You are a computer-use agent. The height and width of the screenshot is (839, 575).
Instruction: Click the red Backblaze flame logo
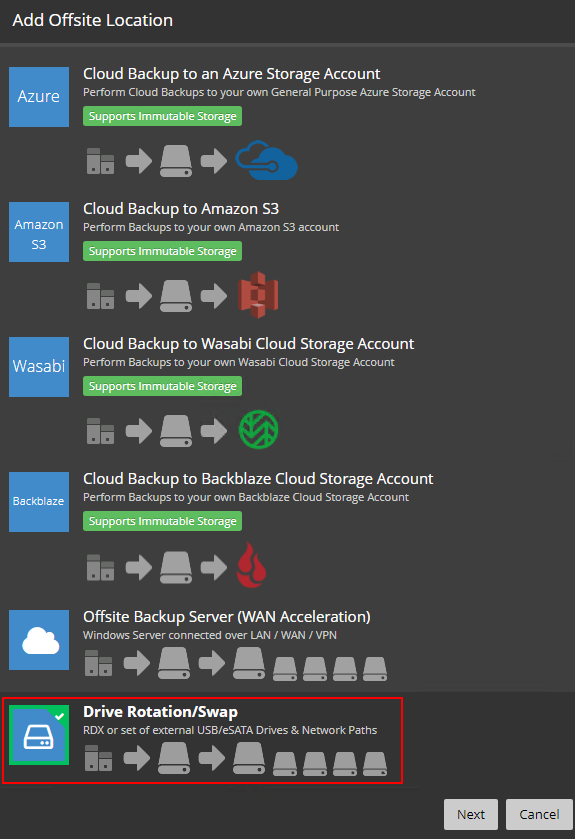[251, 565]
